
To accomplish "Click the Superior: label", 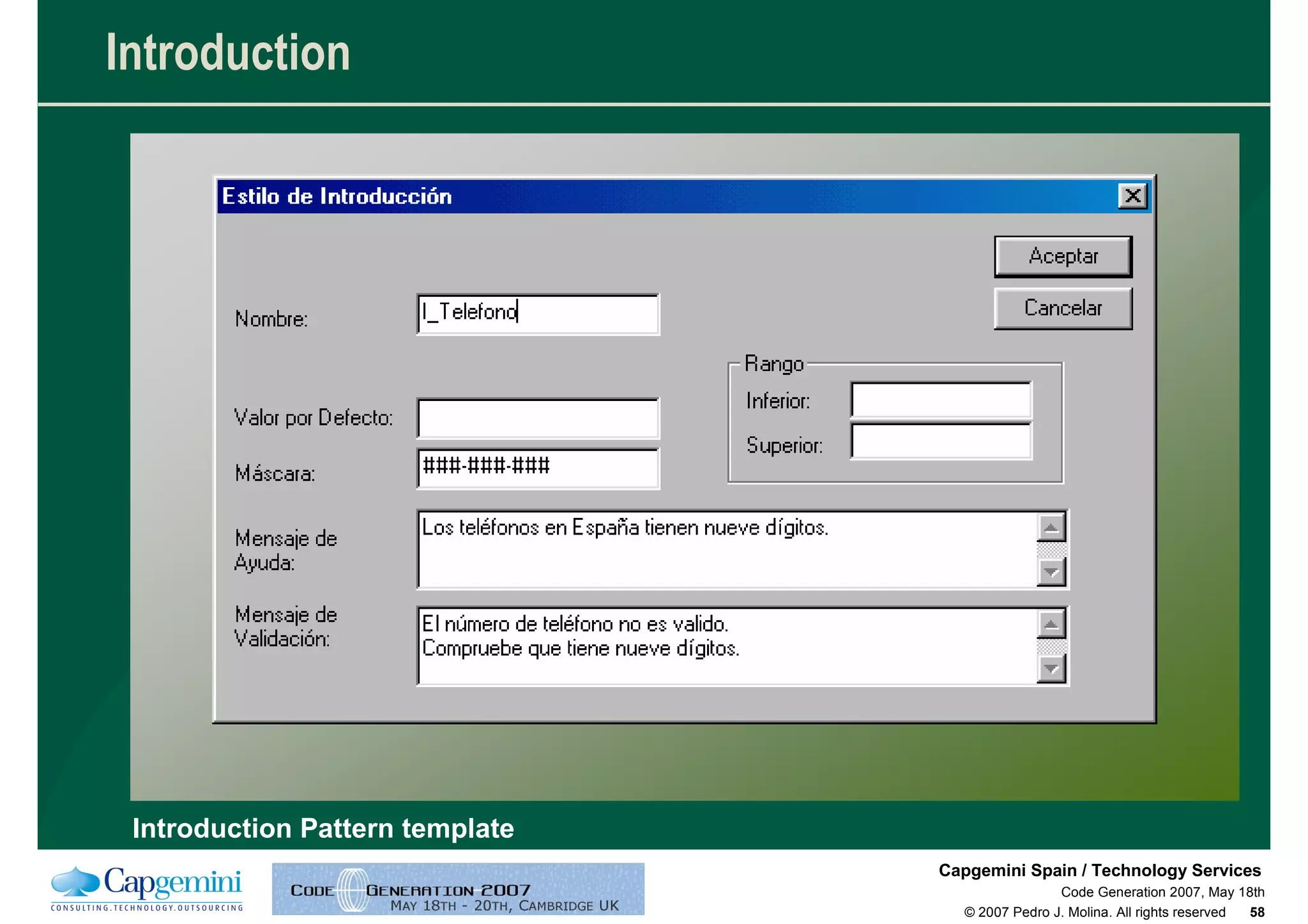I will click(784, 445).
